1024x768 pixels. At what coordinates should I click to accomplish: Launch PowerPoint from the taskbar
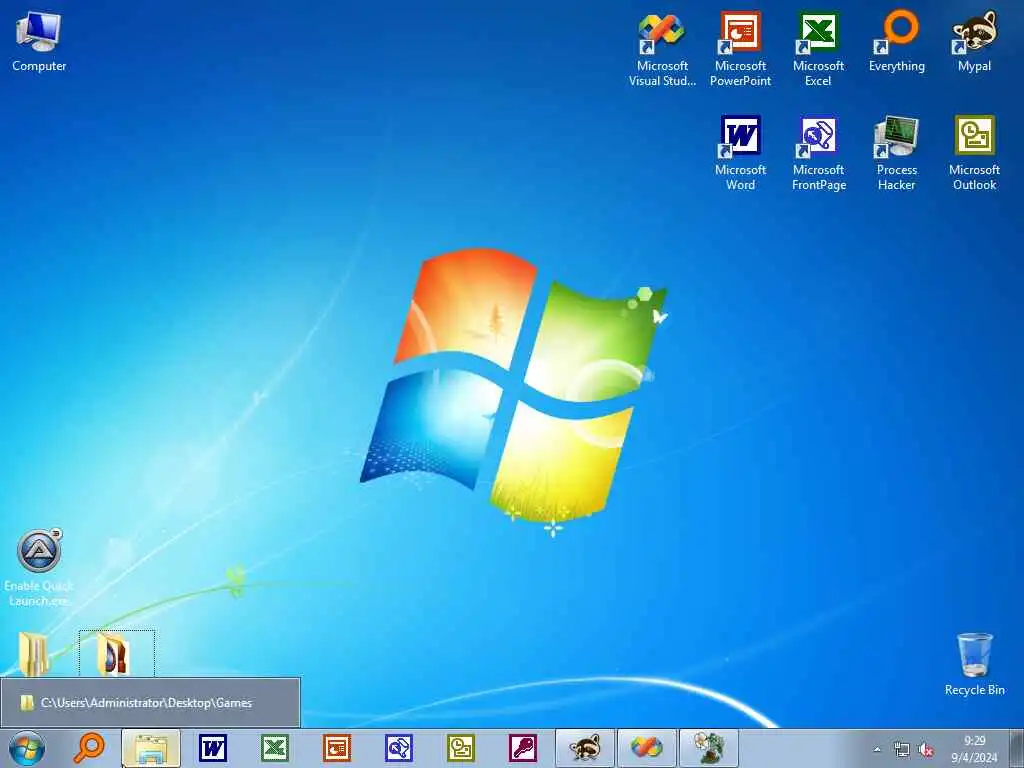(337, 748)
